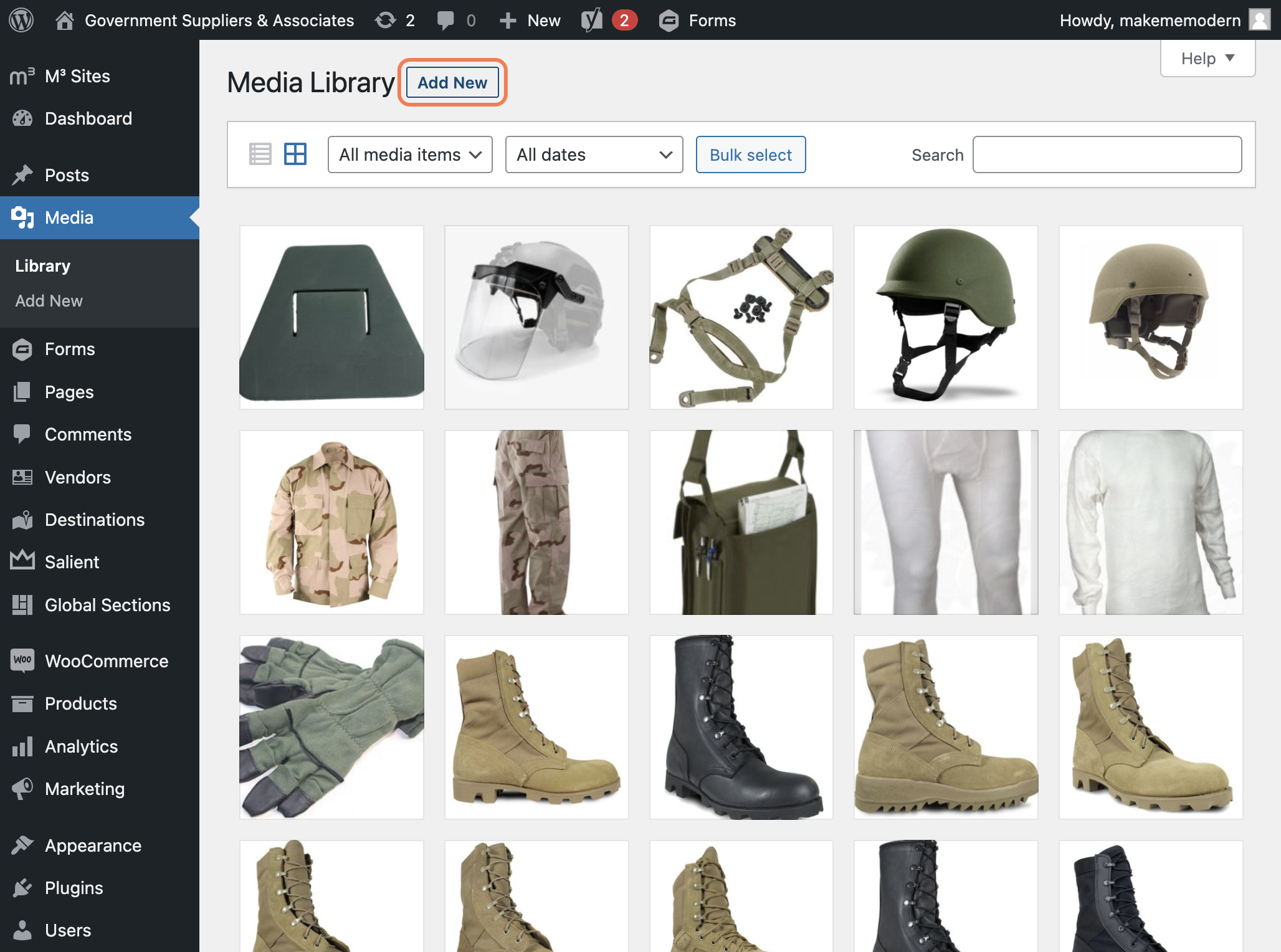This screenshot has width=1281, height=952.
Task: Open Destinations in the sidebar
Action: pyautogui.click(x=100, y=520)
